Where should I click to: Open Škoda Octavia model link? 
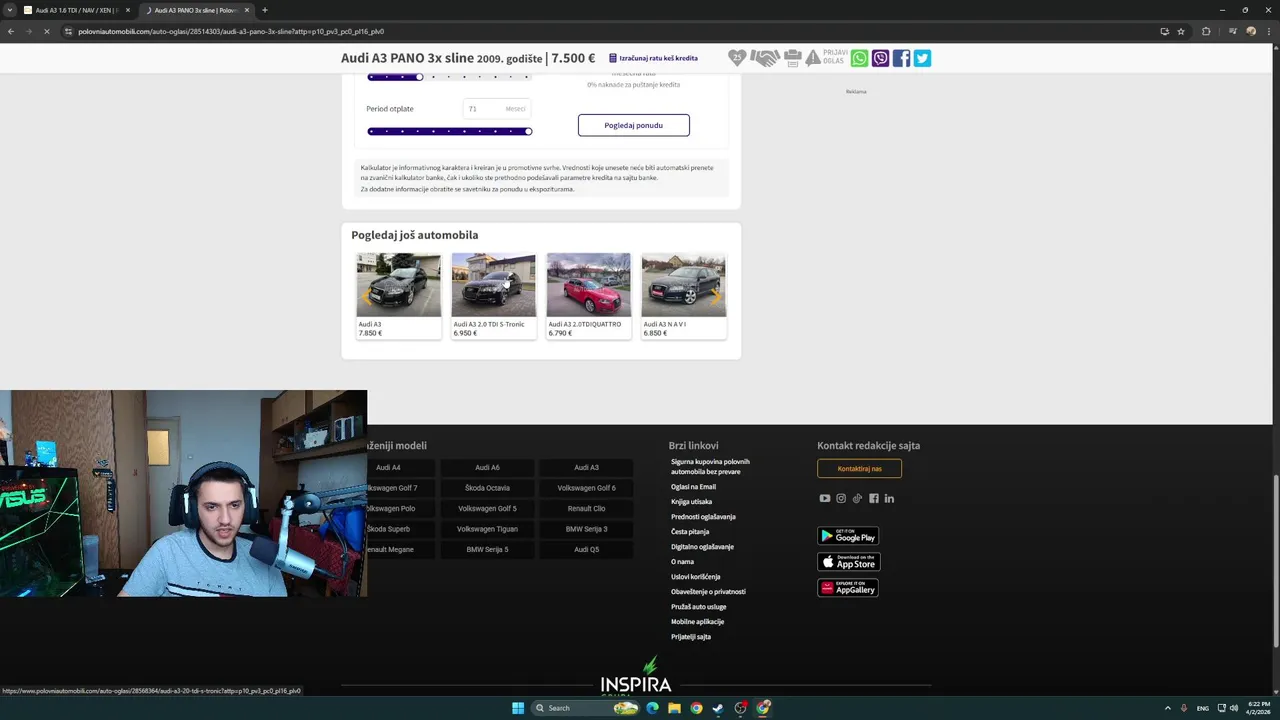(487, 488)
